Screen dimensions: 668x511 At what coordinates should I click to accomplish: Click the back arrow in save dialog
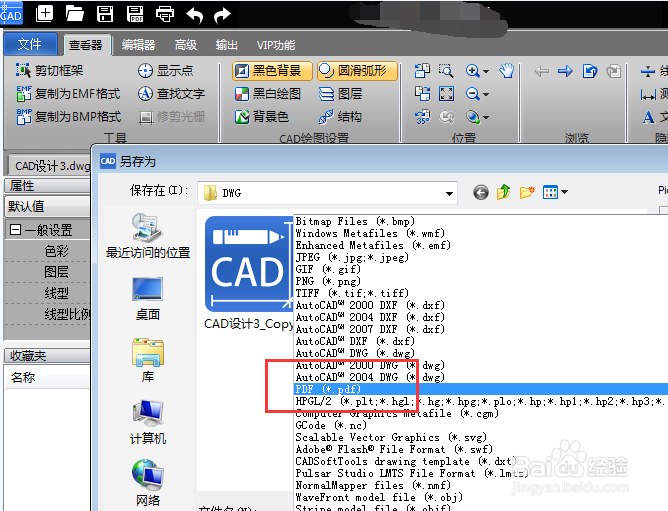(481, 193)
